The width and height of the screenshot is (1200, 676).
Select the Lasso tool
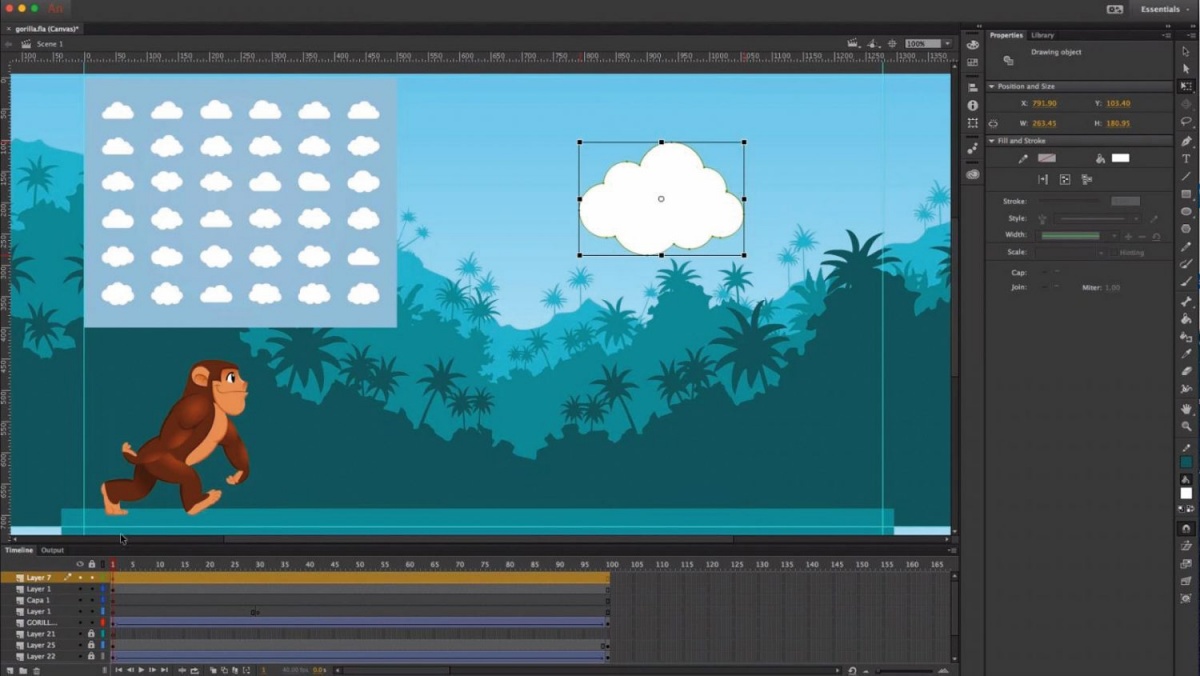tap(1186, 122)
